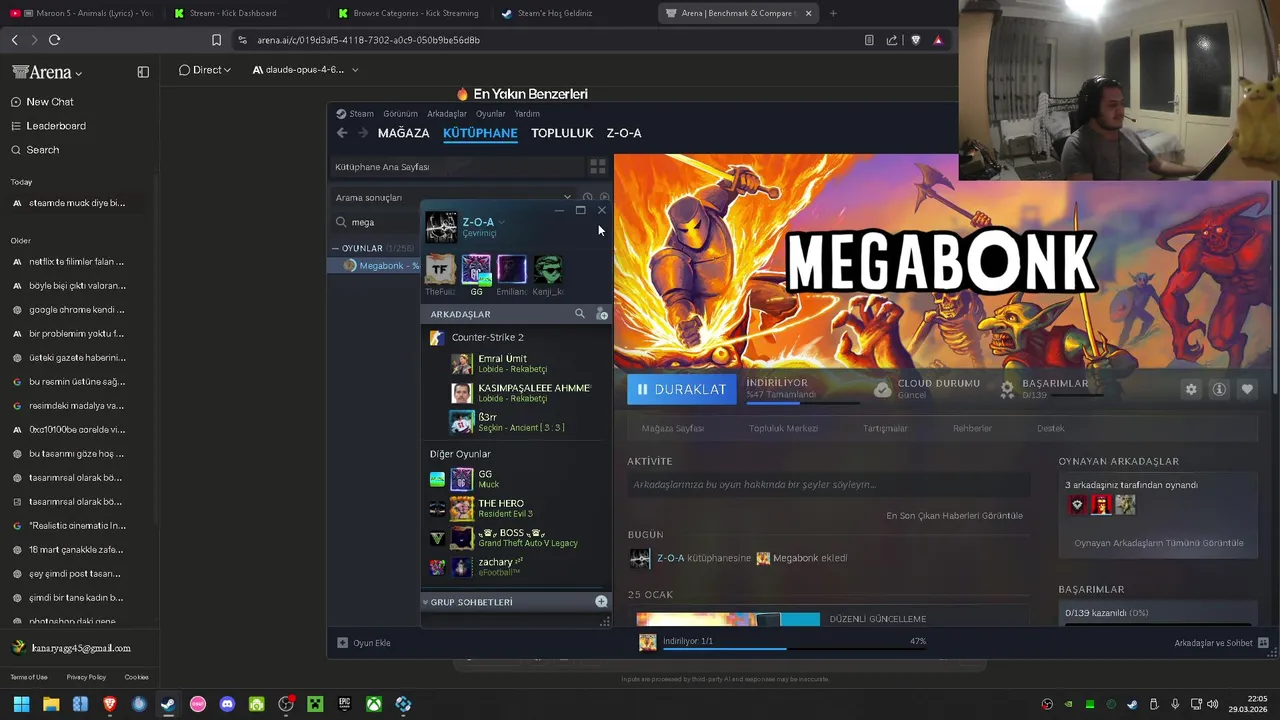Go to the TOPLULUK section
The height and width of the screenshot is (720, 1280).
562,133
